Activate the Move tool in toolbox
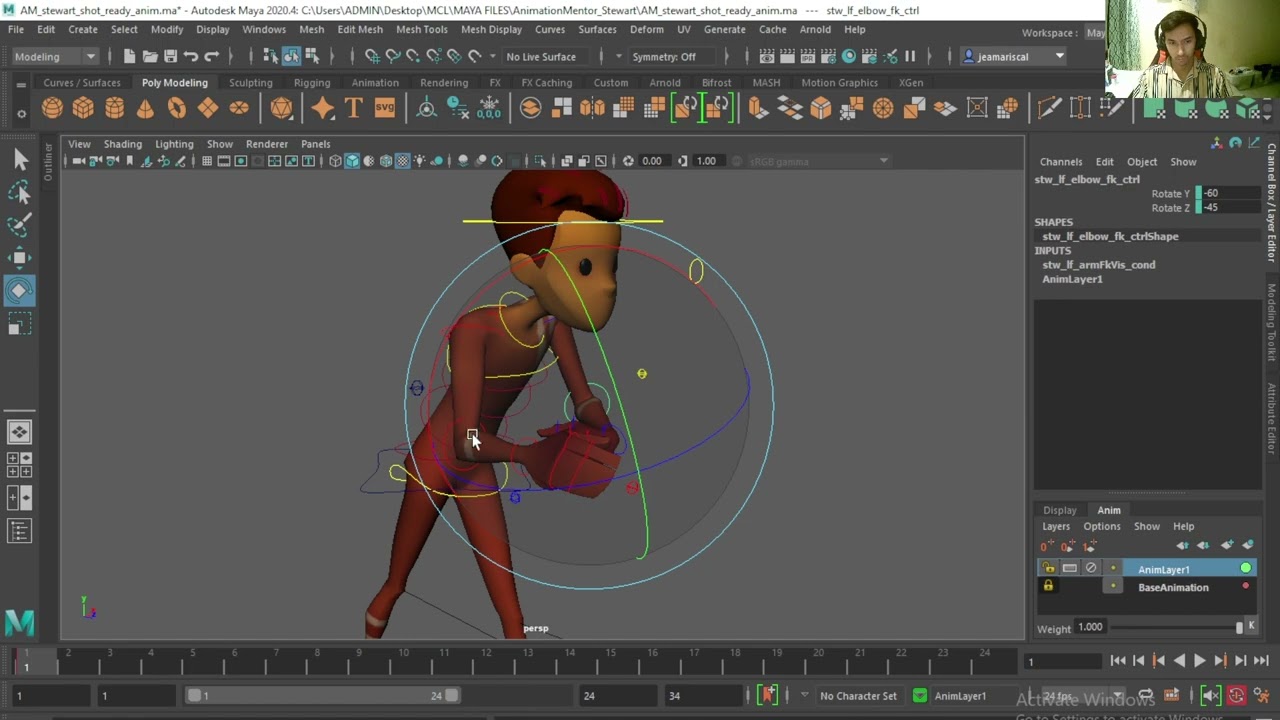Image resolution: width=1280 pixels, height=720 pixels. point(20,258)
